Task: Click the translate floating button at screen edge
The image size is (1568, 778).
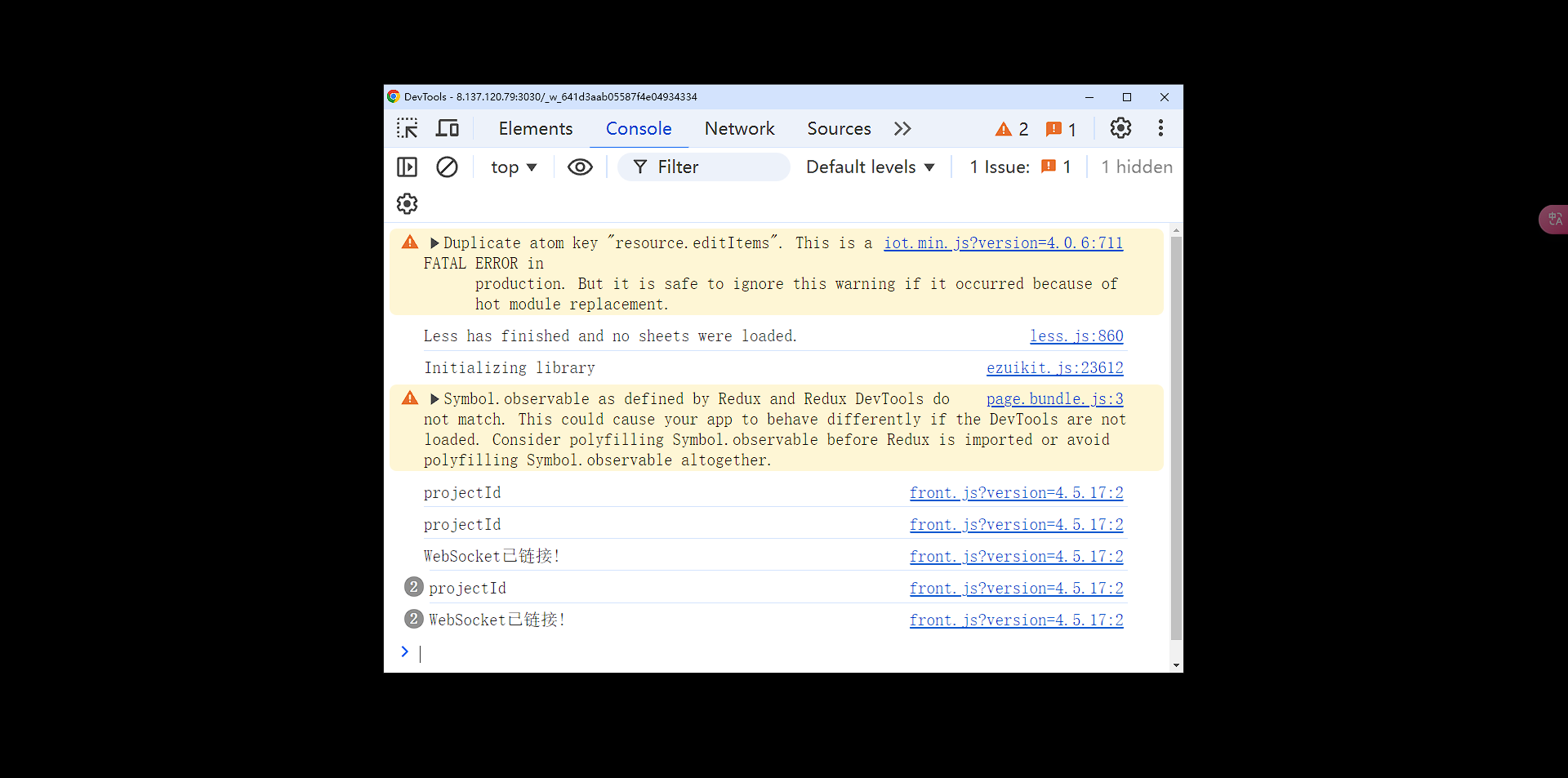Action: pos(1554,219)
